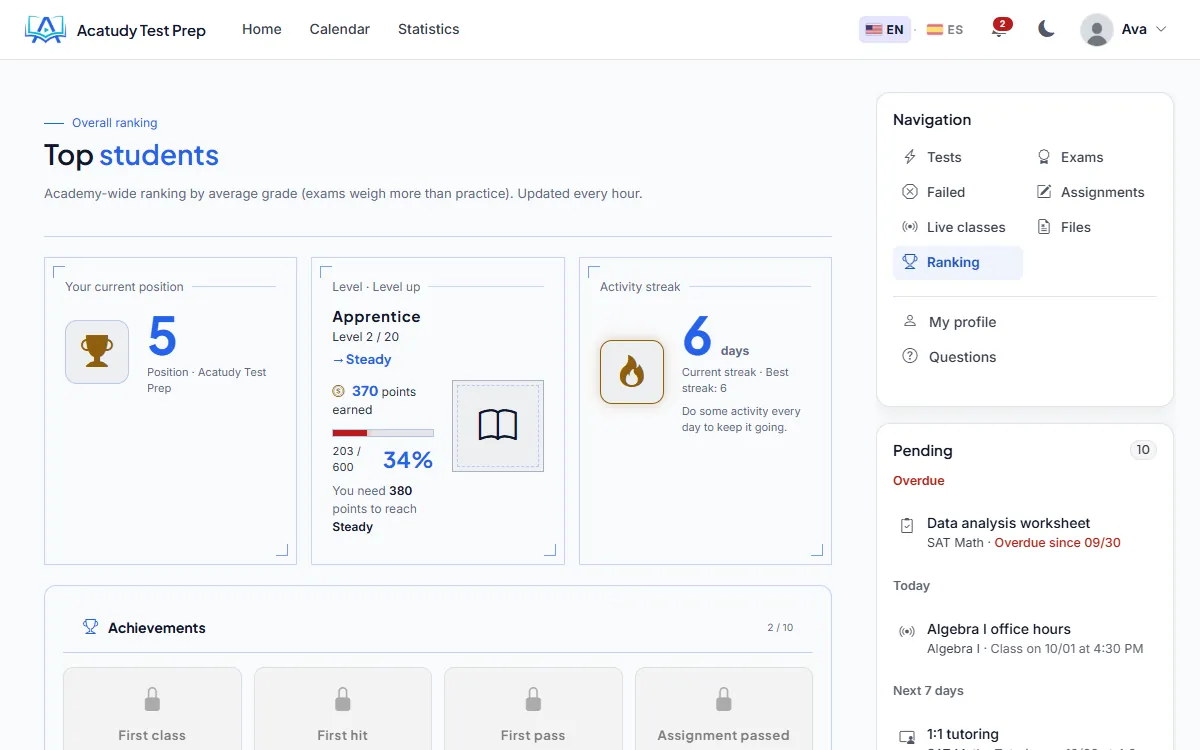Select Ranking in Navigation panel

(958, 262)
